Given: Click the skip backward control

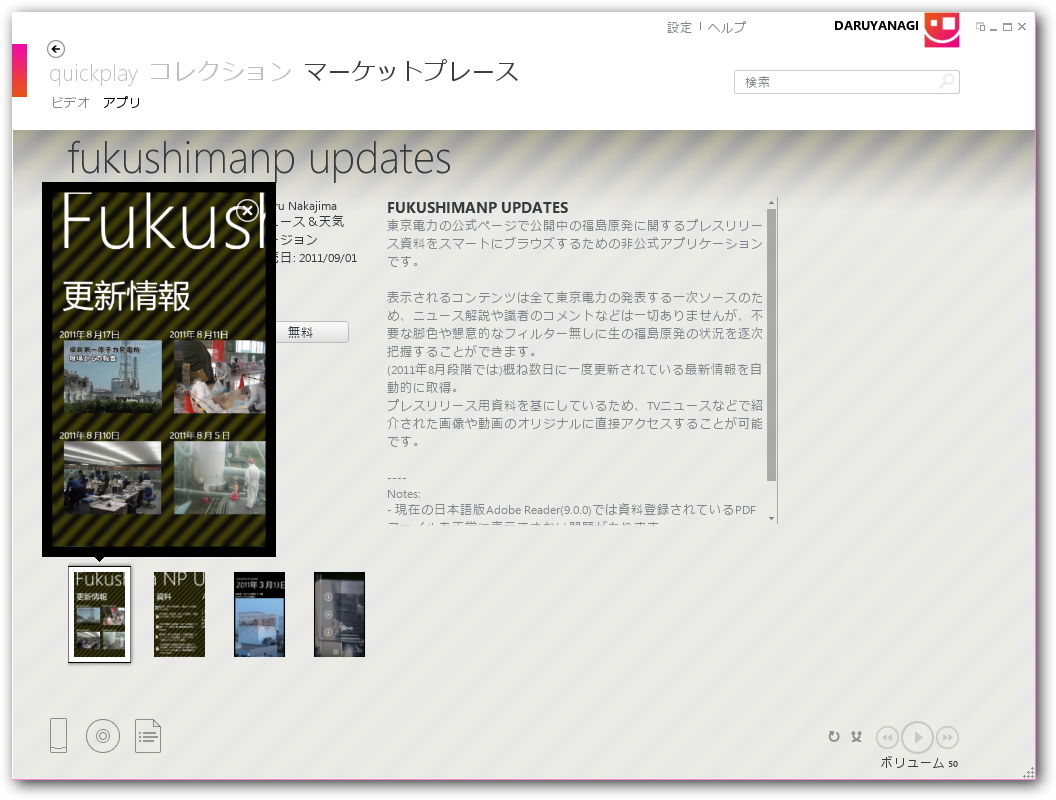Looking at the screenshot, I should 888,737.
